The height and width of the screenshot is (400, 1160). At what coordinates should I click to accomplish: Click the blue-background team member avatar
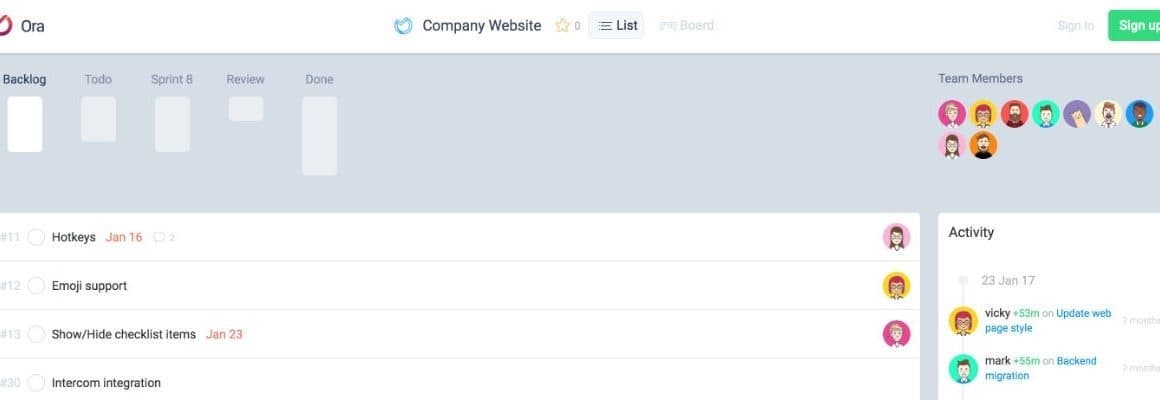1139,114
